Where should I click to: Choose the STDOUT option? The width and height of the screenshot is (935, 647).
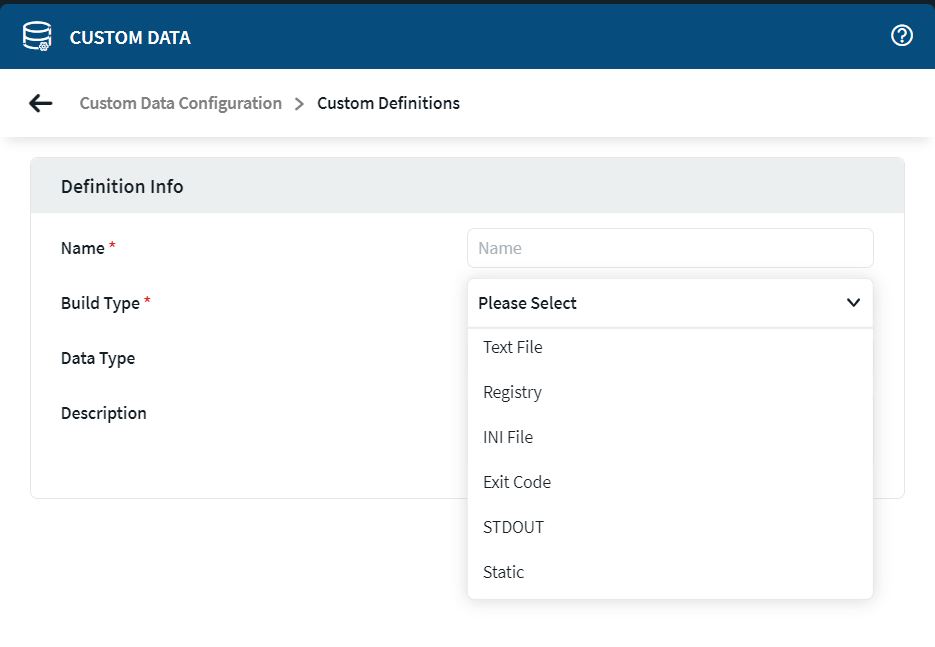point(513,527)
